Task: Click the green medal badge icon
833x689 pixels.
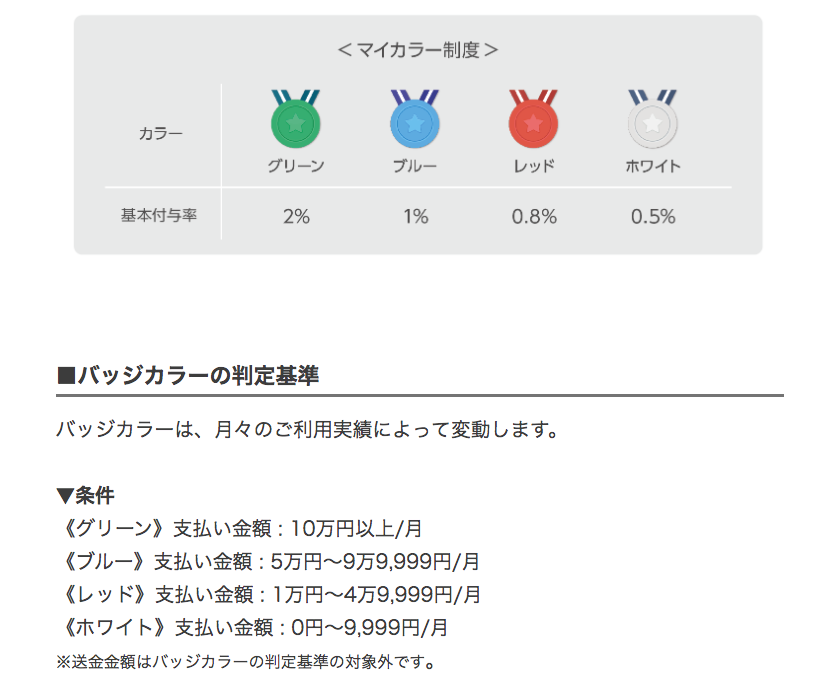Action: click(x=295, y=122)
